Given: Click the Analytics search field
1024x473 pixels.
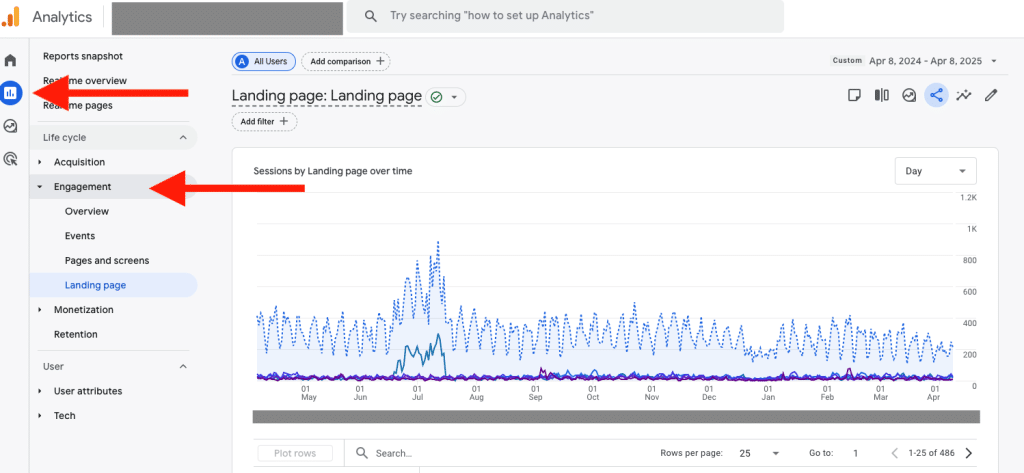Looking at the screenshot, I should pos(565,16).
